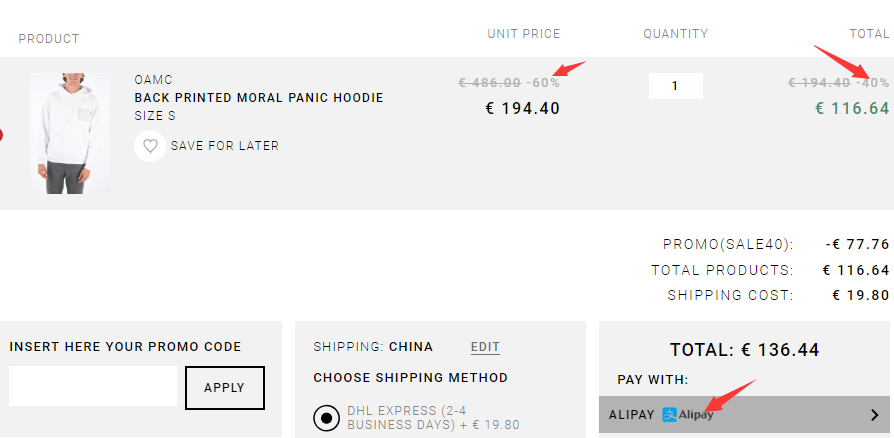This screenshot has height=438, width=894.
Task: Select the DHL Express shipping radio button
Action: point(327,418)
